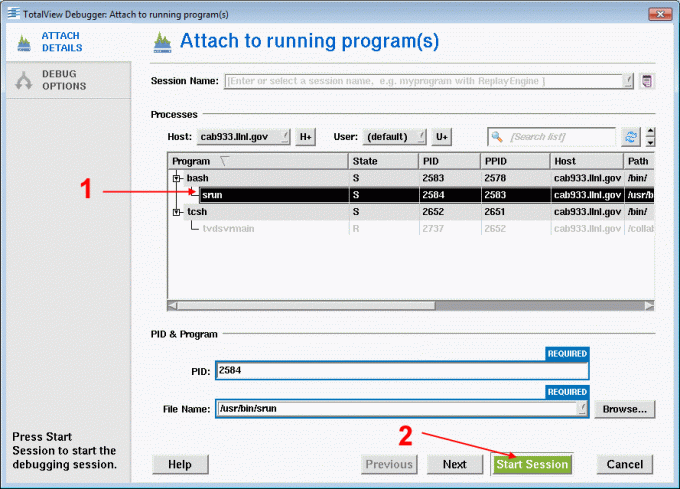
Task: Collapse the bash tree node
Action: [176, 178]
